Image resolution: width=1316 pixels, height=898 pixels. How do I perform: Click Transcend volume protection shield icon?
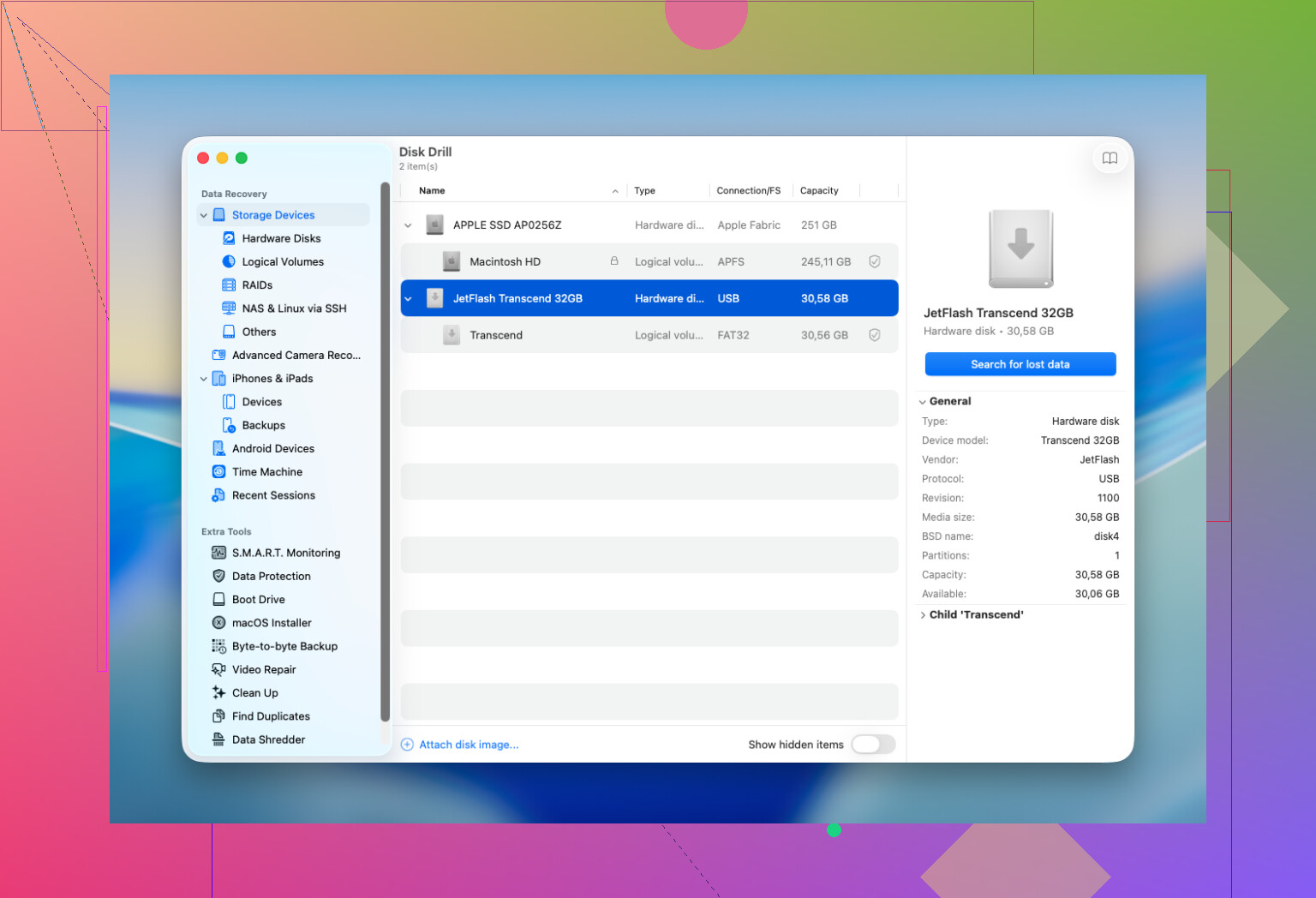(x=875, y=335)
